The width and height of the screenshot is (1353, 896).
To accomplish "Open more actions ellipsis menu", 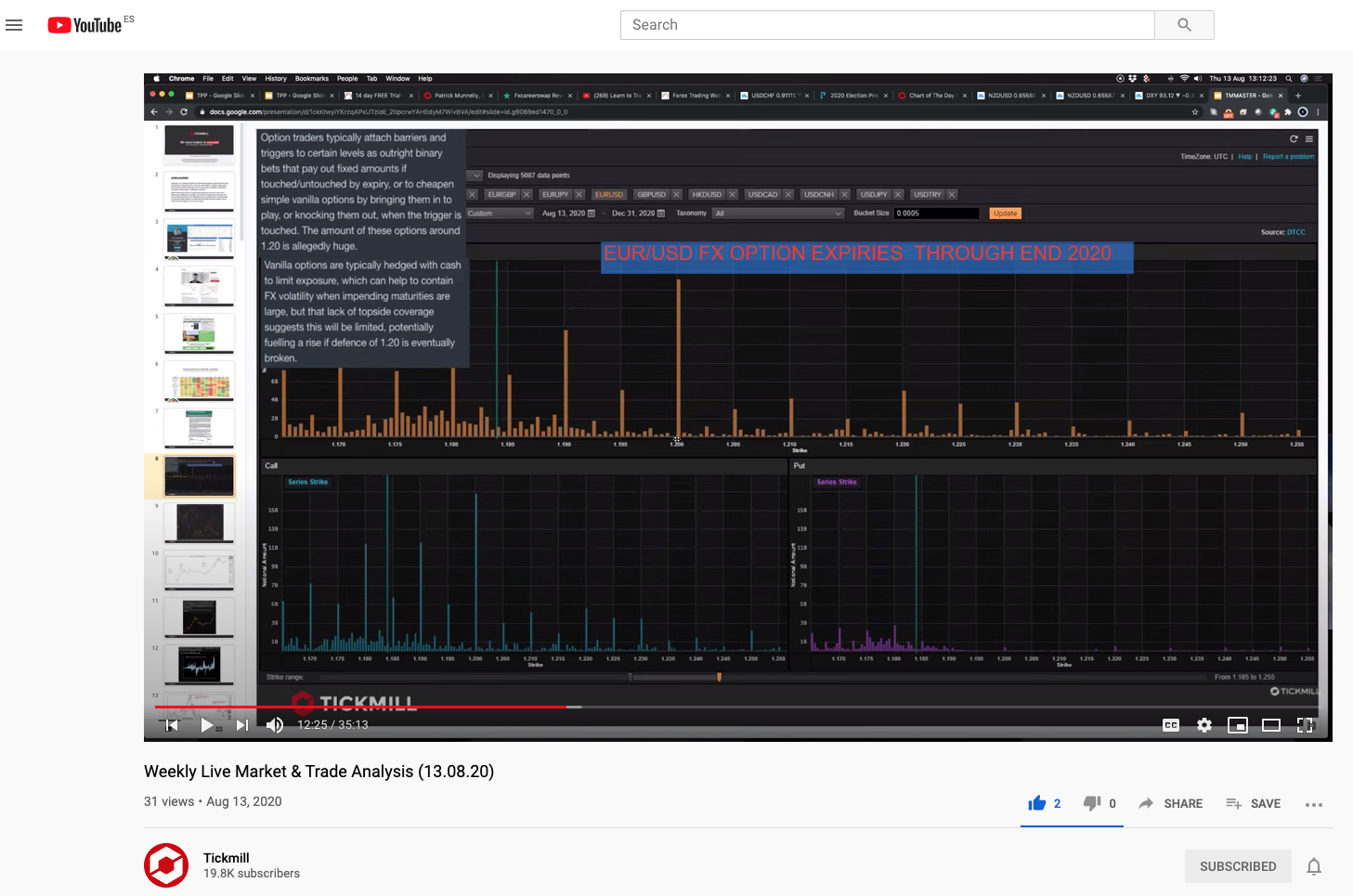I will point(1313,804).
